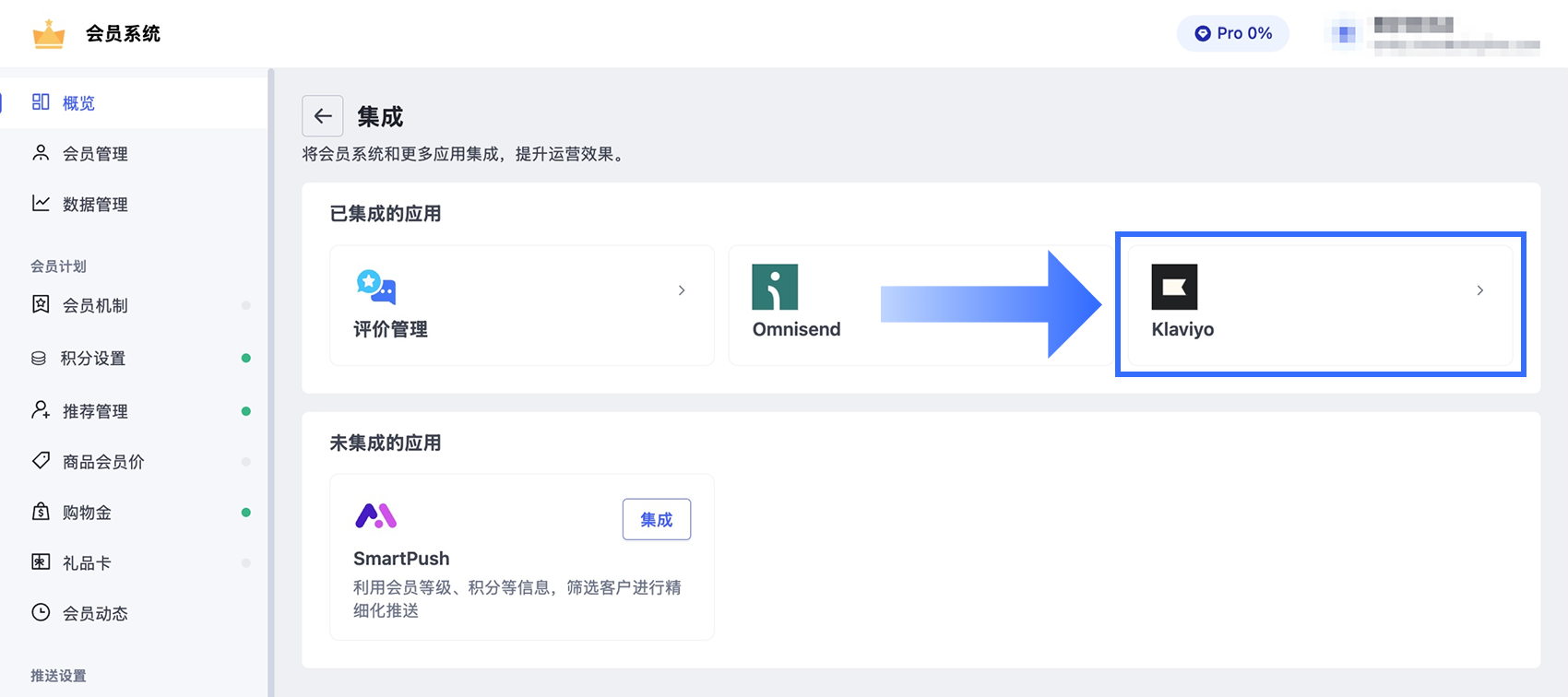Click the Pro badge circle icon

coord(1203,33)
